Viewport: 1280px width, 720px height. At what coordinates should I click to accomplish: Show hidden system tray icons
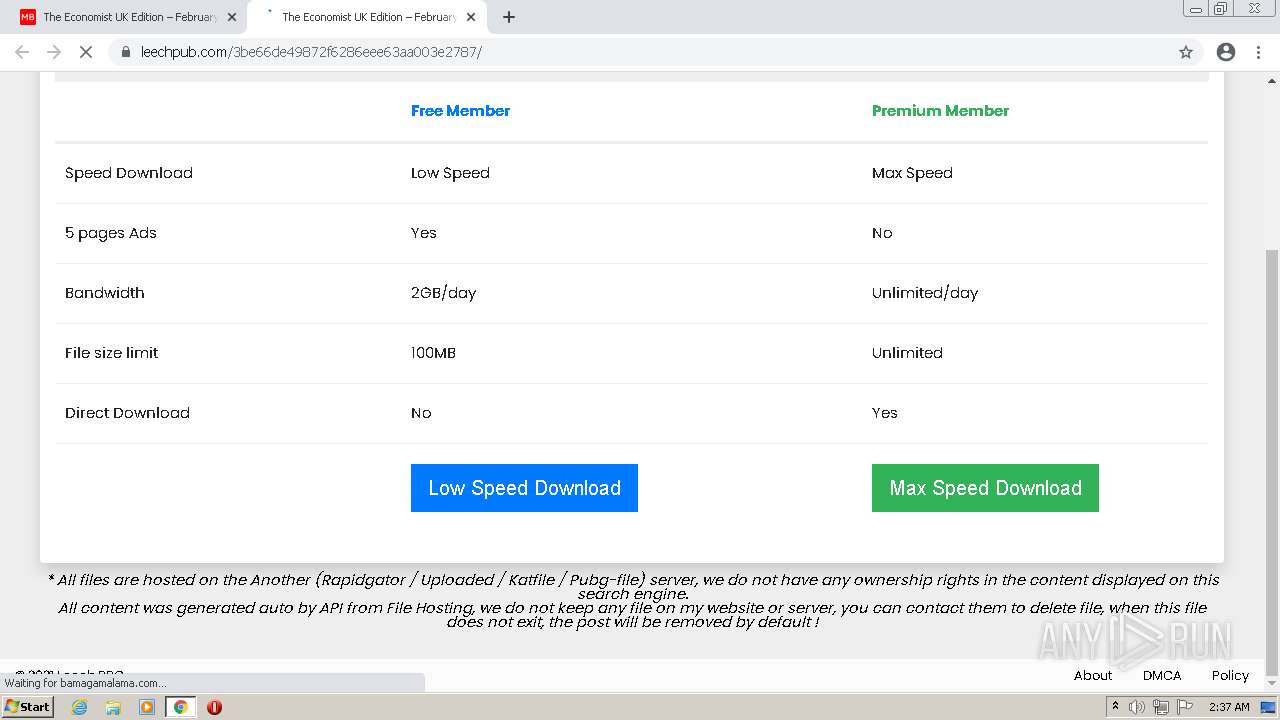[1115, 707]
